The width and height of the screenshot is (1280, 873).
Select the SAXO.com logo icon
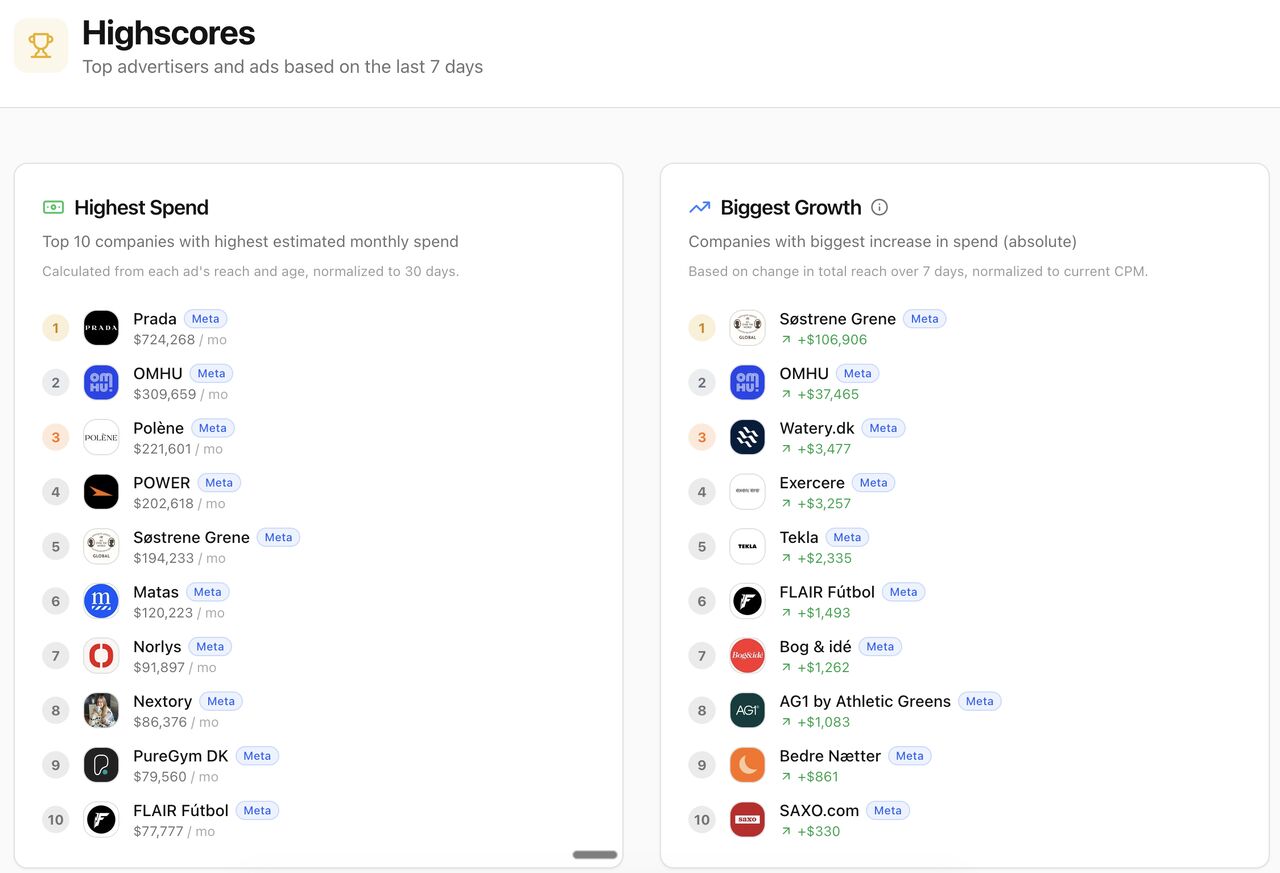click(x=747, y=820)
